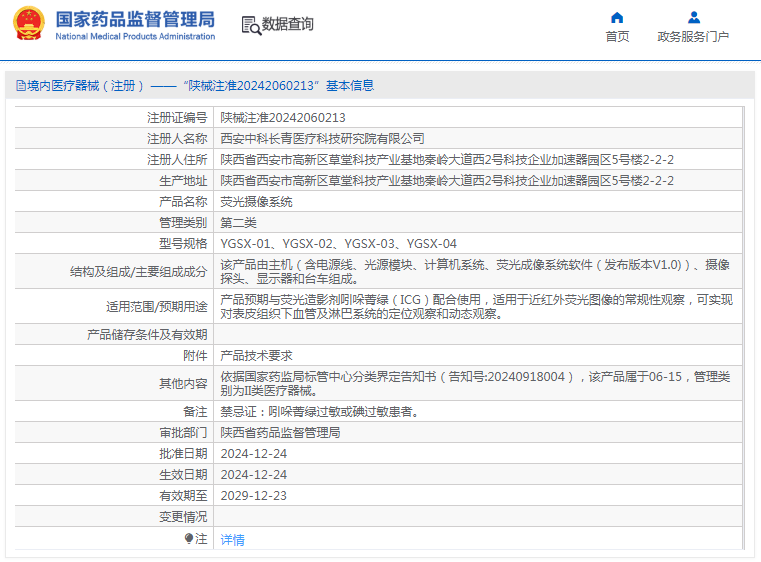
Task: Click management category 第二类
Action: pyautogui.click(x=238, y=223)
